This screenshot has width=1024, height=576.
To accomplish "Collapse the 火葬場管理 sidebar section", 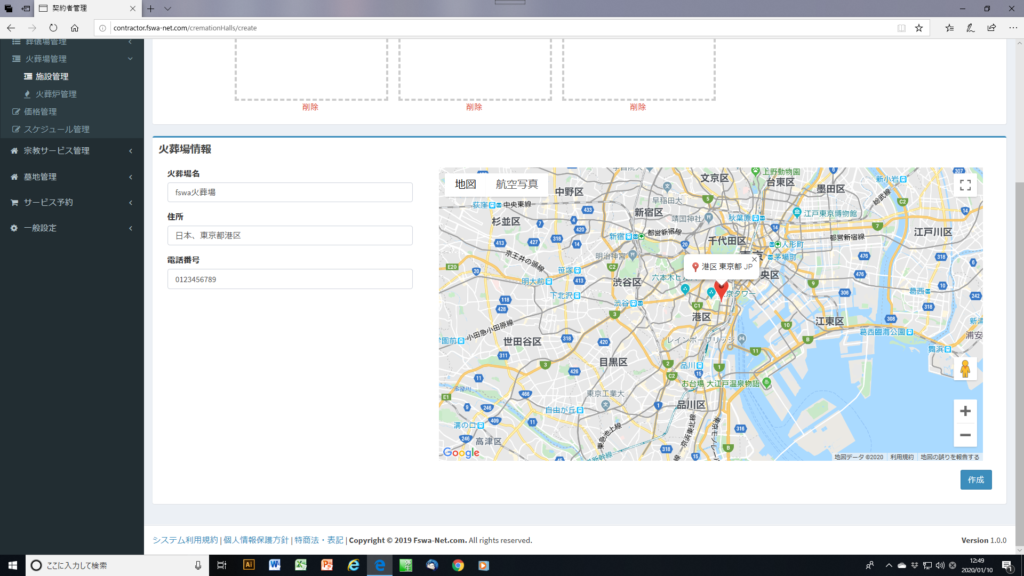I will tap(72, 59).
